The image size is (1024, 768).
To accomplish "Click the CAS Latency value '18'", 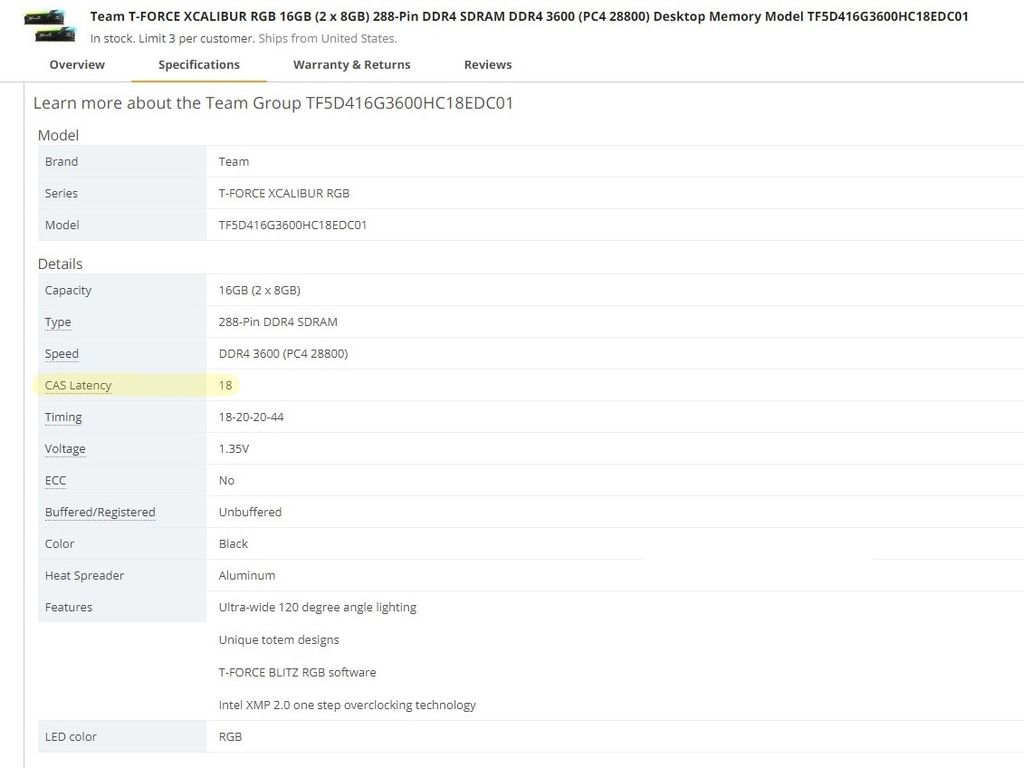I will point(225,385).
